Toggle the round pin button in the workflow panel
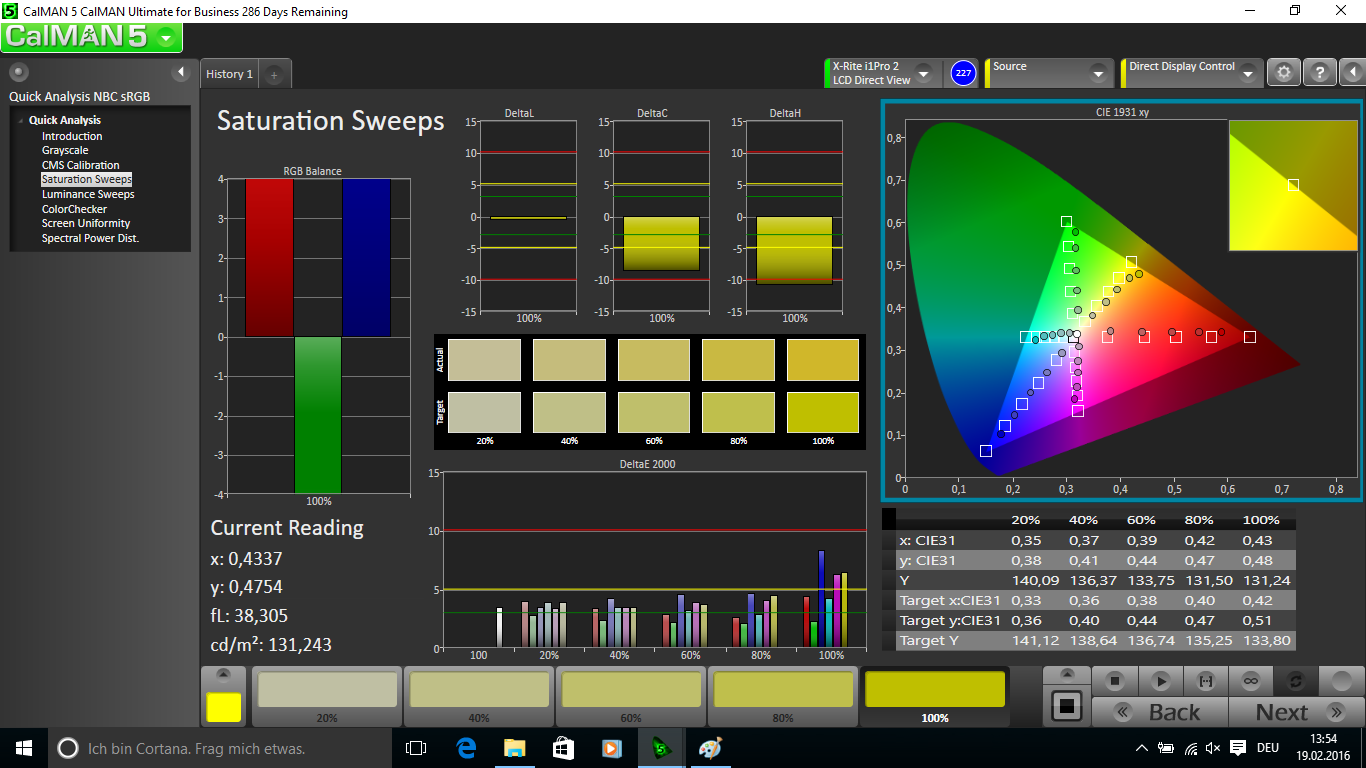This screenshot has width=1366, height=768. pyautogui.click(x=19, y=72)
